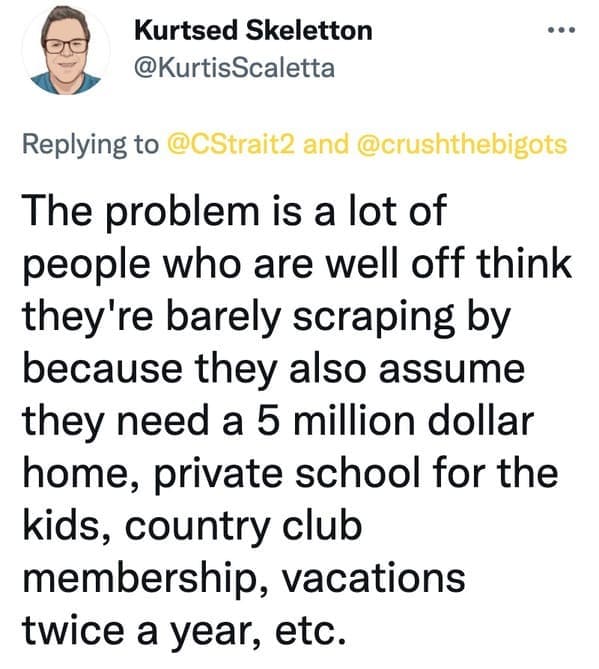Click the number "5" before million
599x669 pixels.
pyautogui.click(x=268, y=422)
